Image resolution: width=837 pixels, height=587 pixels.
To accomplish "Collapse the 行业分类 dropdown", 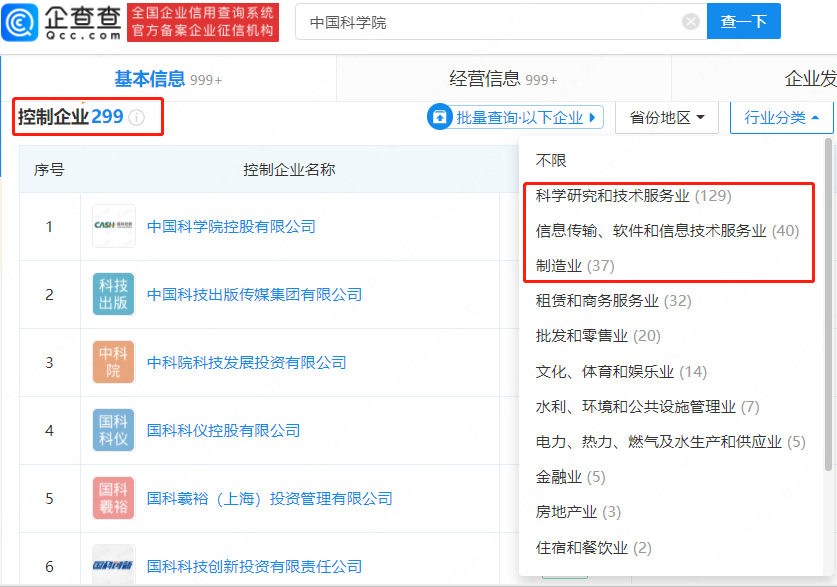I will (781, 117).
